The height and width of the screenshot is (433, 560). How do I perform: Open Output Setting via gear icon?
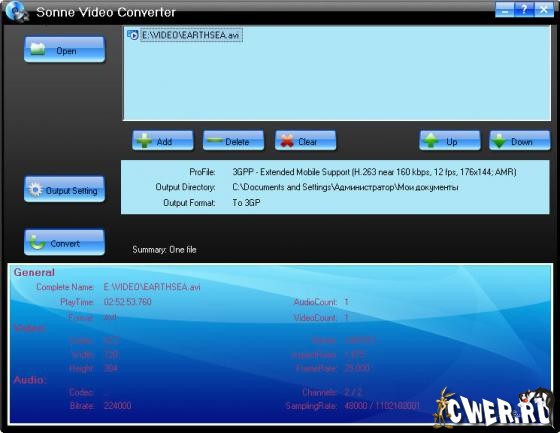click(35, 189)
